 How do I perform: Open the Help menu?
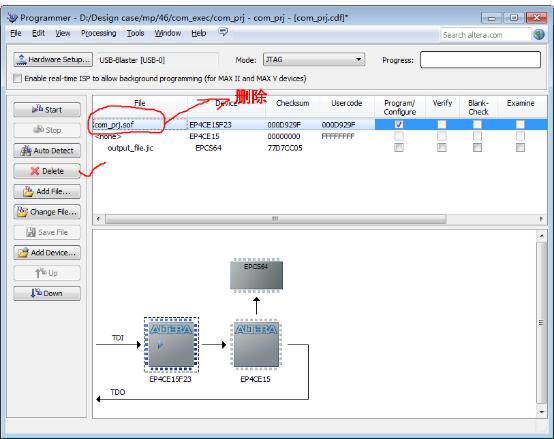coord(199,33)
